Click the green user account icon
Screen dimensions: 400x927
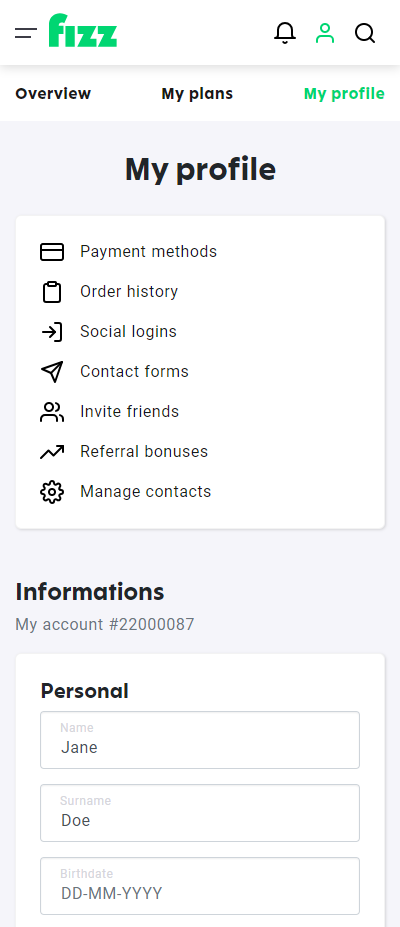pyautogui.click(x=325, y=33)
